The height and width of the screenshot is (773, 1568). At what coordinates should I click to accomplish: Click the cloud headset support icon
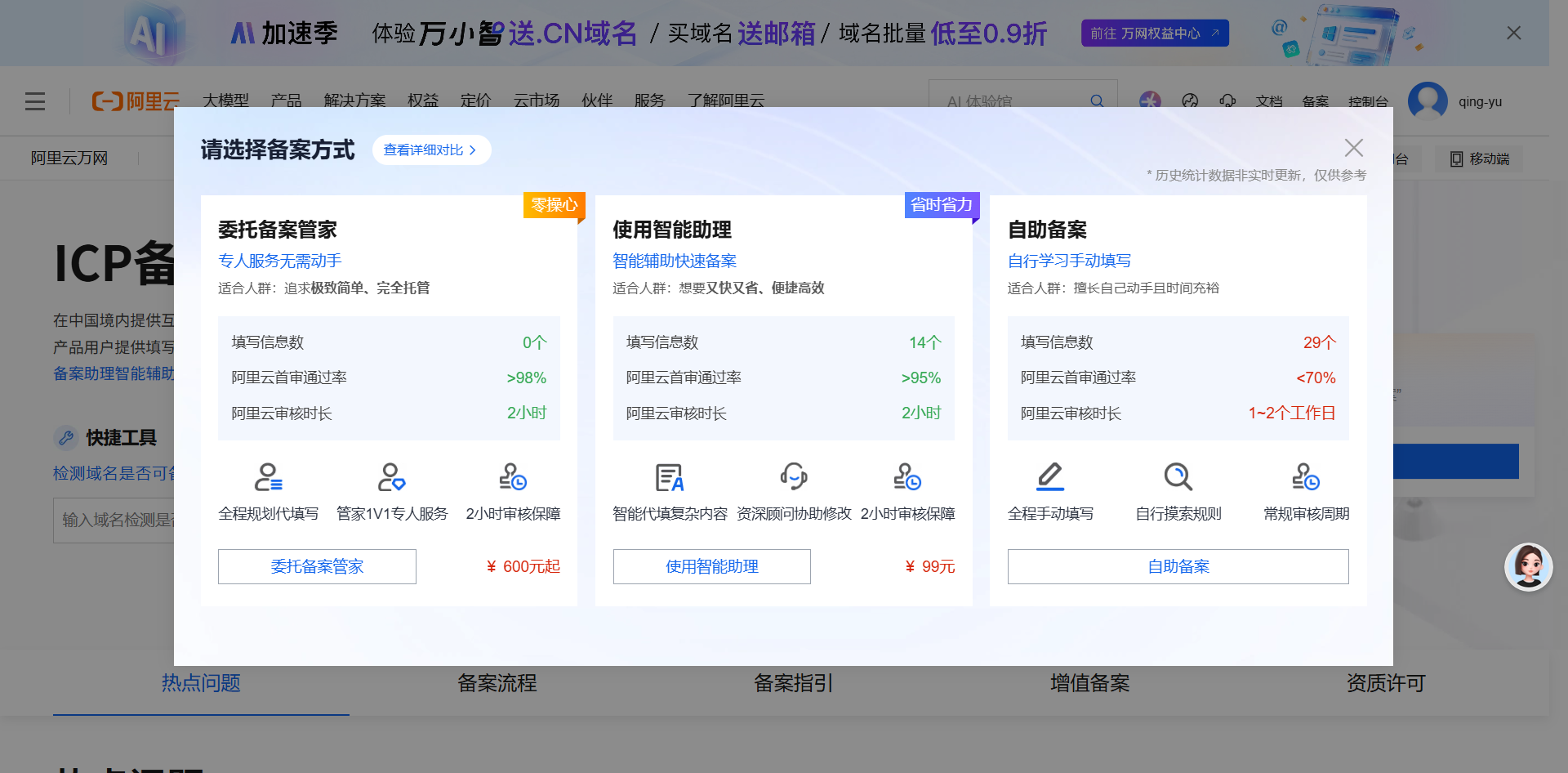click(1227, 101)
